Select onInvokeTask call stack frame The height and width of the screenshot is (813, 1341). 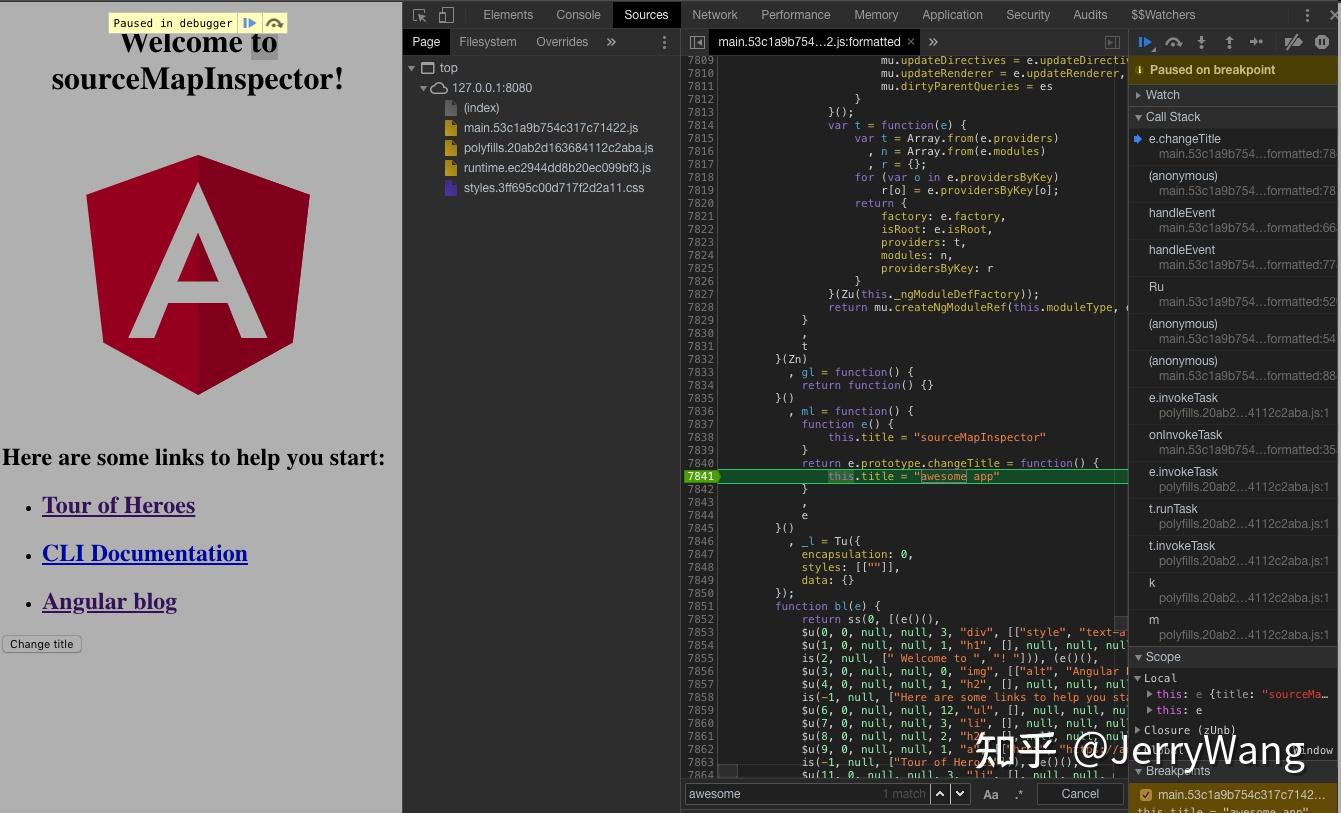(x=1235, y=442)
